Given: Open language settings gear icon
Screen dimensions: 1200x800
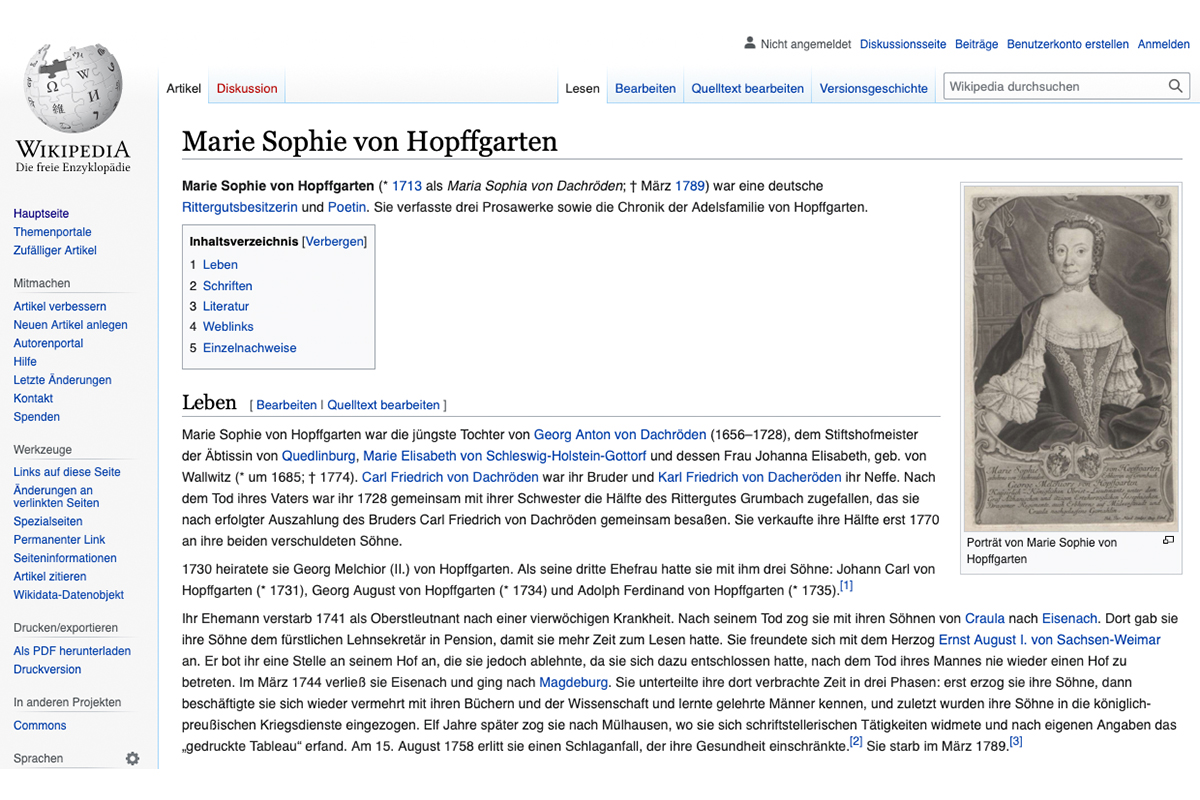Looking at the screenshot, I should pyautogui.click(x=132, y=759).
